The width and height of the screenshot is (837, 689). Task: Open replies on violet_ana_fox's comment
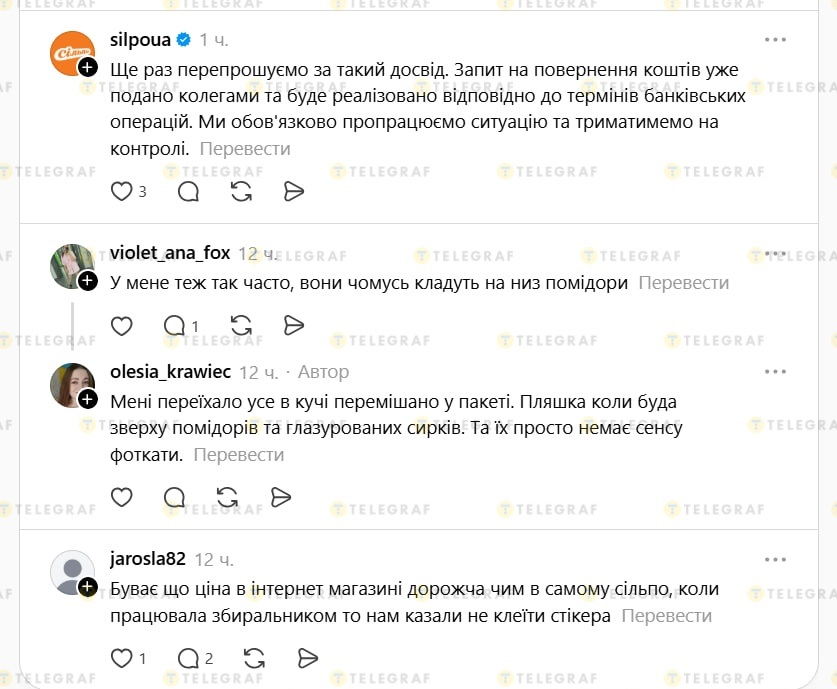tap(176, 325)
